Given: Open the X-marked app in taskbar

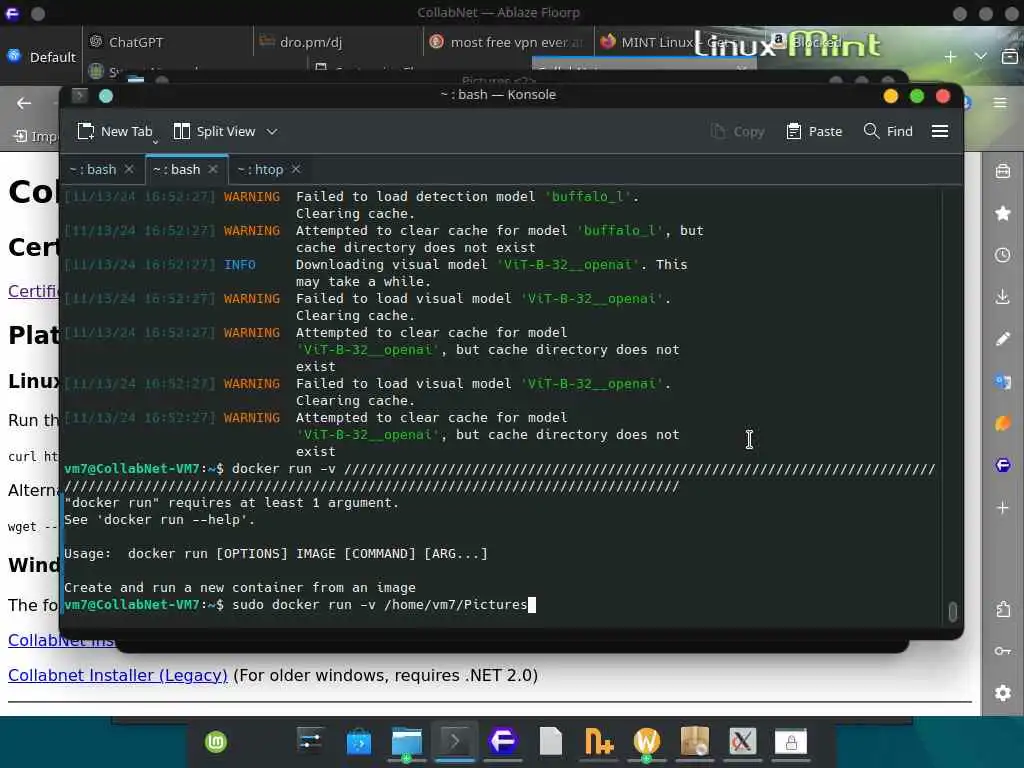Looking at the screenshot, I should [743, 742].
